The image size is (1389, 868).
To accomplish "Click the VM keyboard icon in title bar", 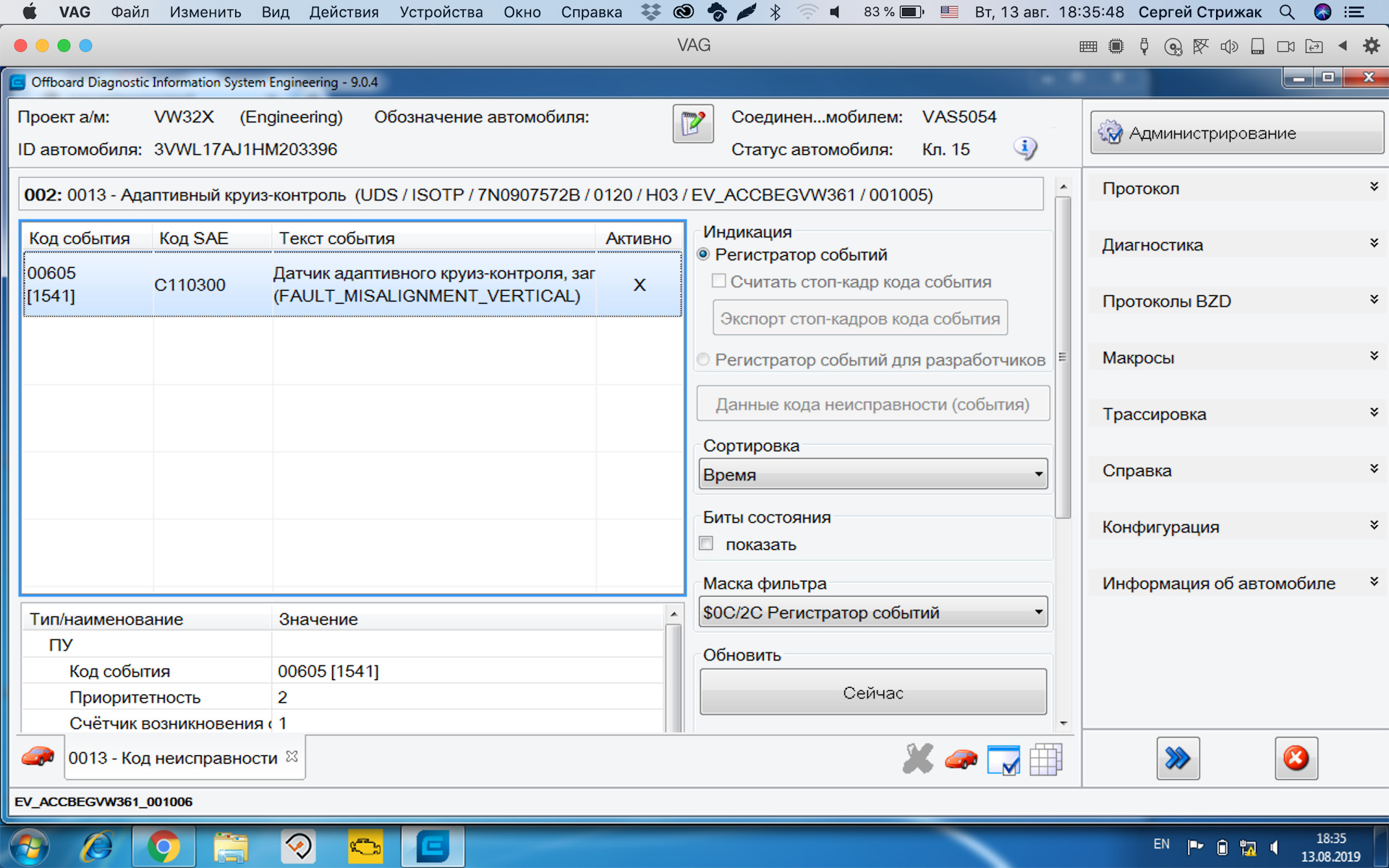I will [x=1088, y=46].
